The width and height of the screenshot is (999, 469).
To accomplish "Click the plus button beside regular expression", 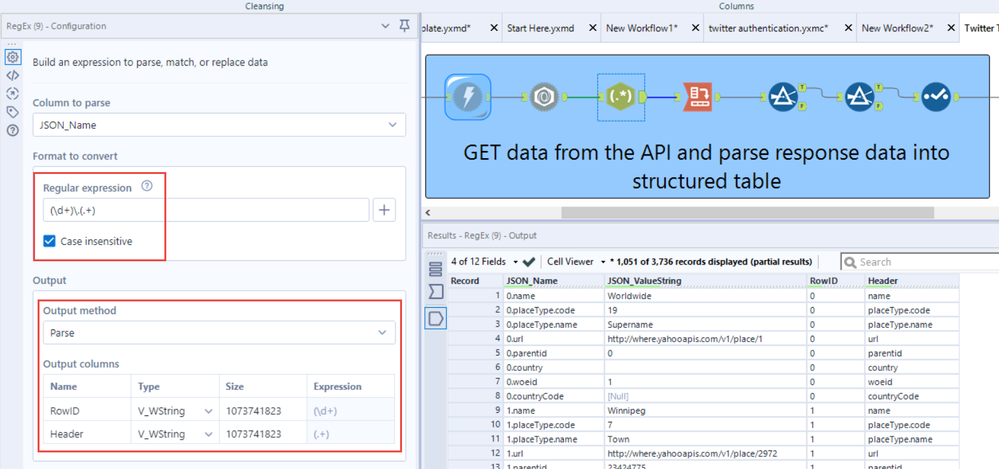I will coord(384,210).
